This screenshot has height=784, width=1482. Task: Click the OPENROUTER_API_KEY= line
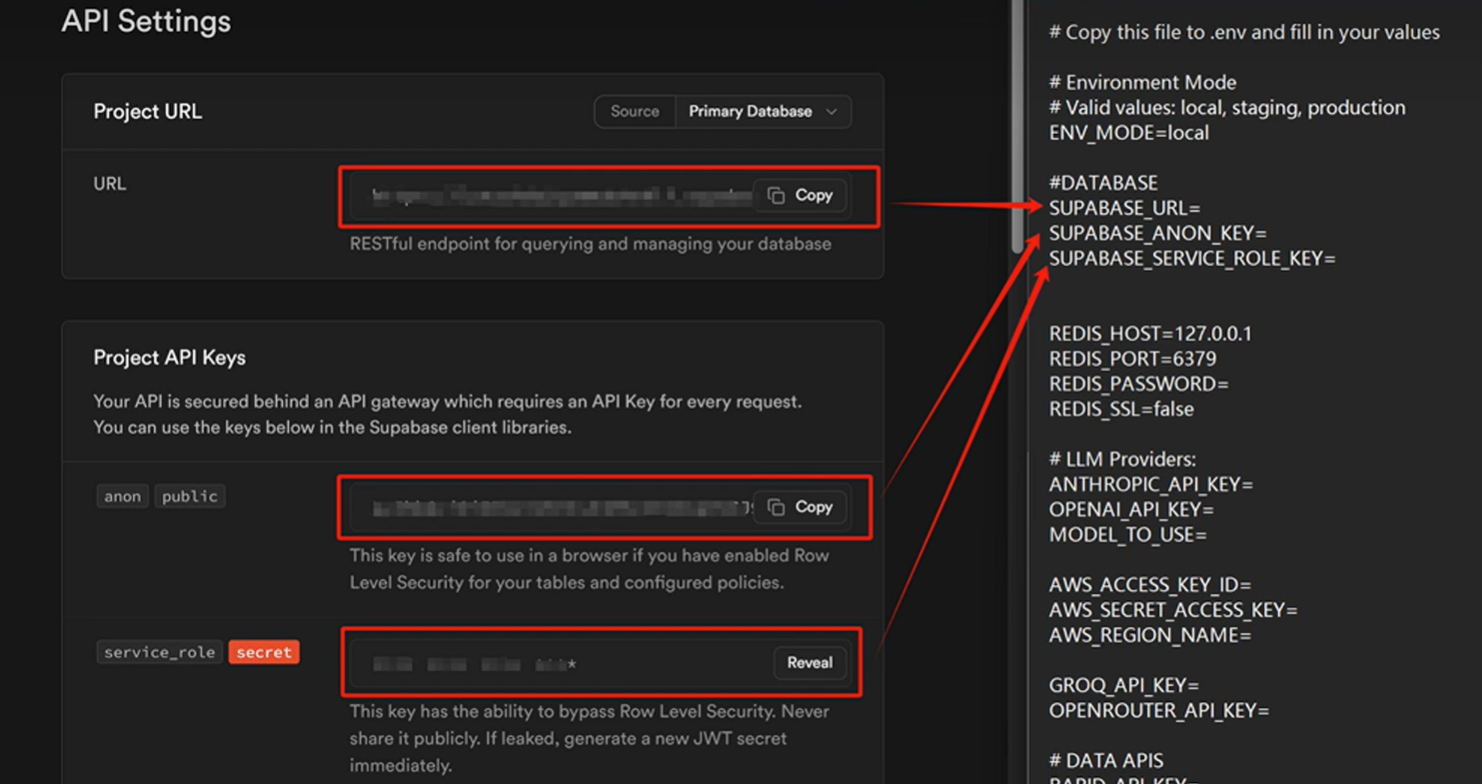(1159, 711)
